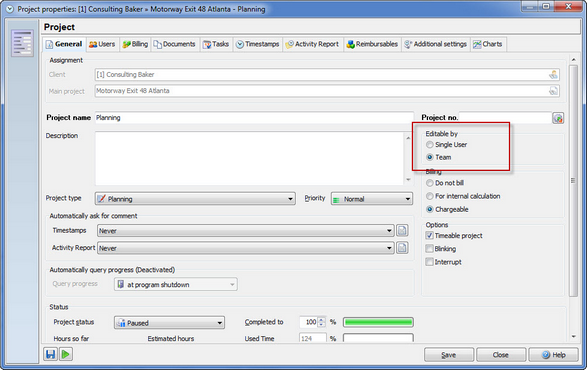Click the Help button

(x=553, y=355)
